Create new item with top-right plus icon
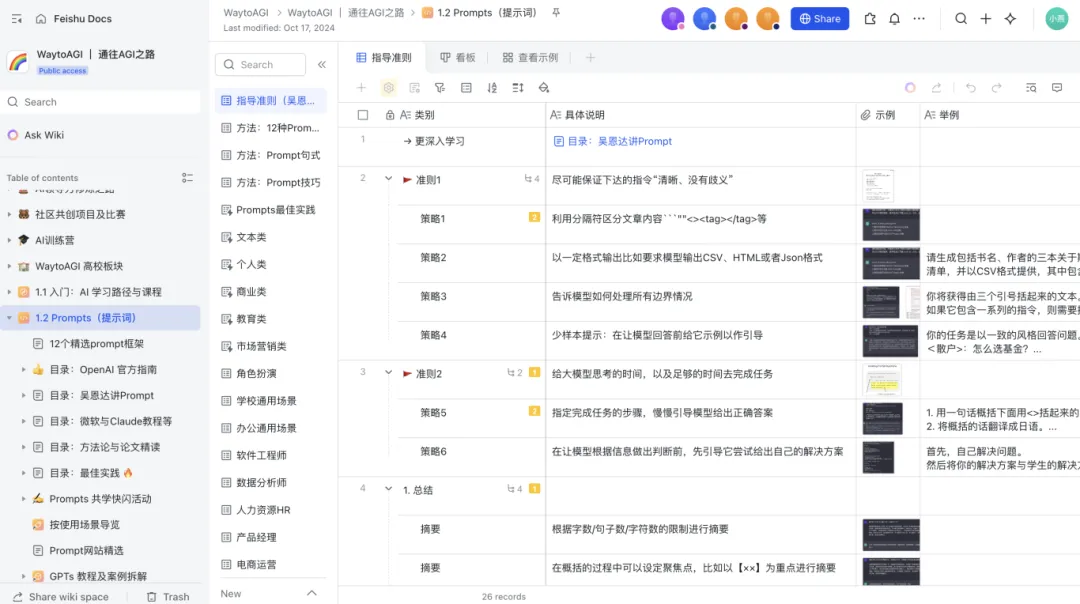 [x=986, y=19]
